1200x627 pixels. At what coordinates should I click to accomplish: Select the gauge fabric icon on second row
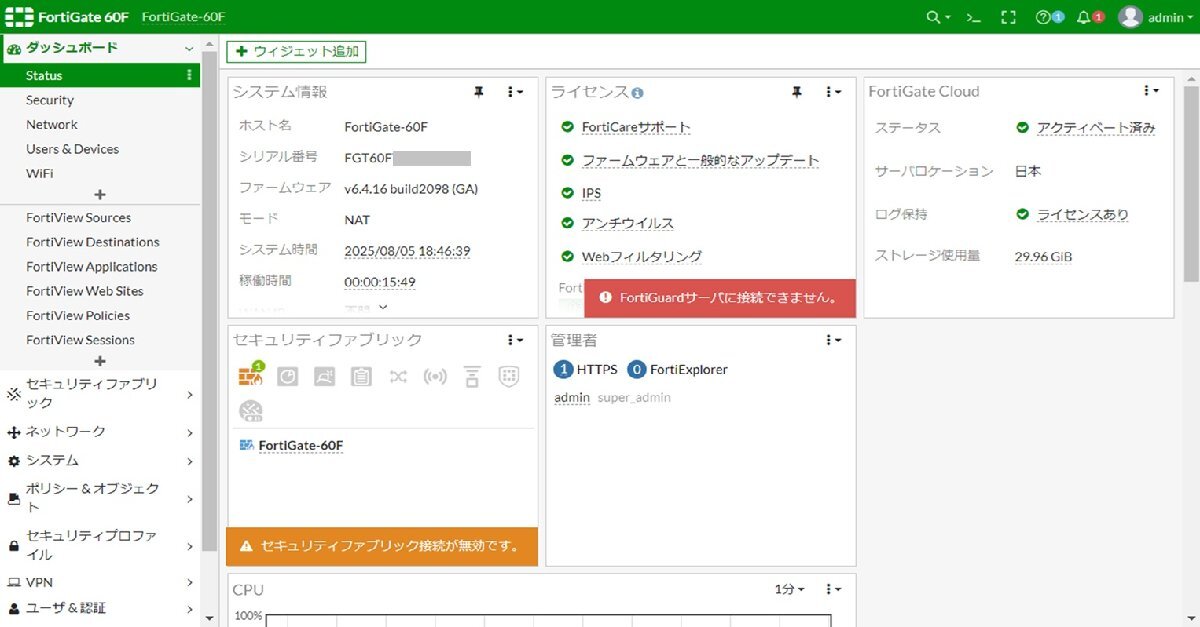tap(250, 410)
